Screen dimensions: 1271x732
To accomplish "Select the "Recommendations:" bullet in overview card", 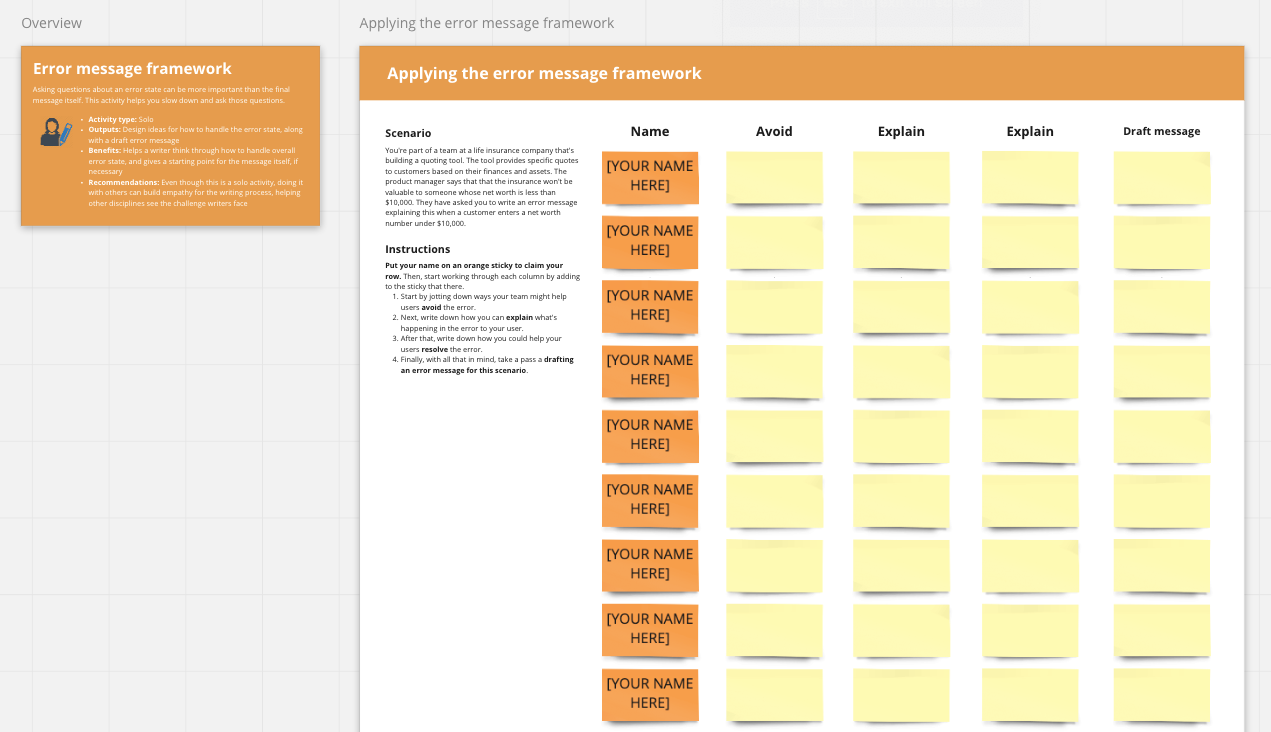I will pos(195,192).
